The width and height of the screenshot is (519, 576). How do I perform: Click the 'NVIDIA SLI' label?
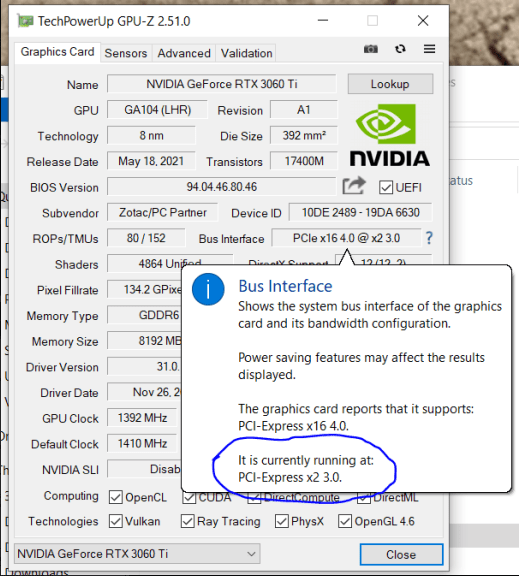[x=70, y=470]
